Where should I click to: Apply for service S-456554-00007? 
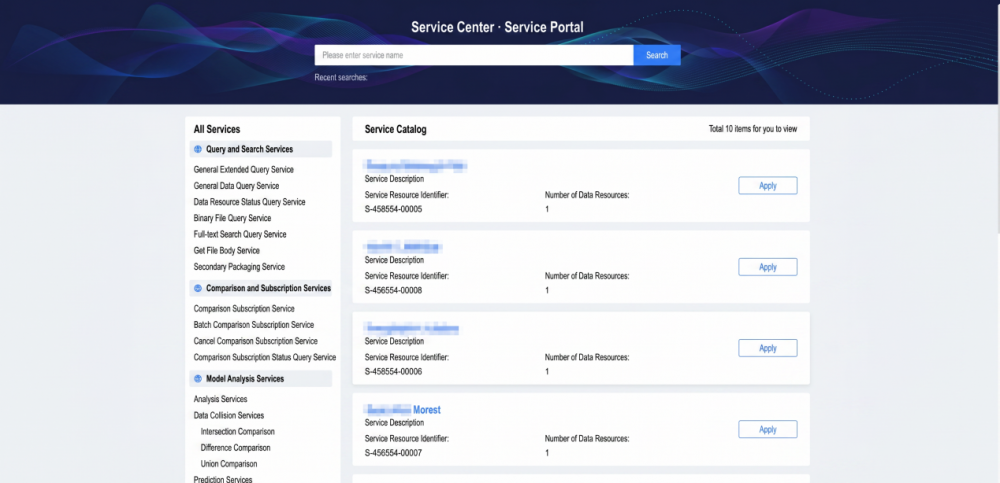[768, 429]
